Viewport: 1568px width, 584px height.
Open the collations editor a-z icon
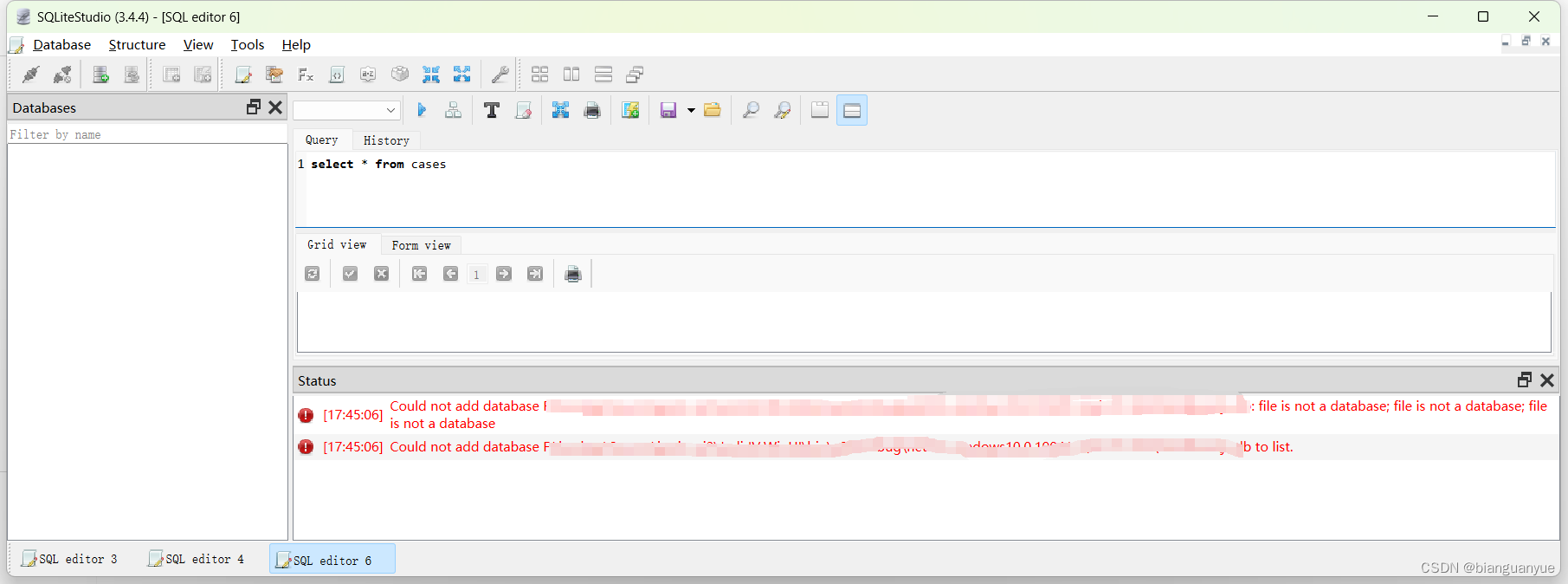point(368,75)
